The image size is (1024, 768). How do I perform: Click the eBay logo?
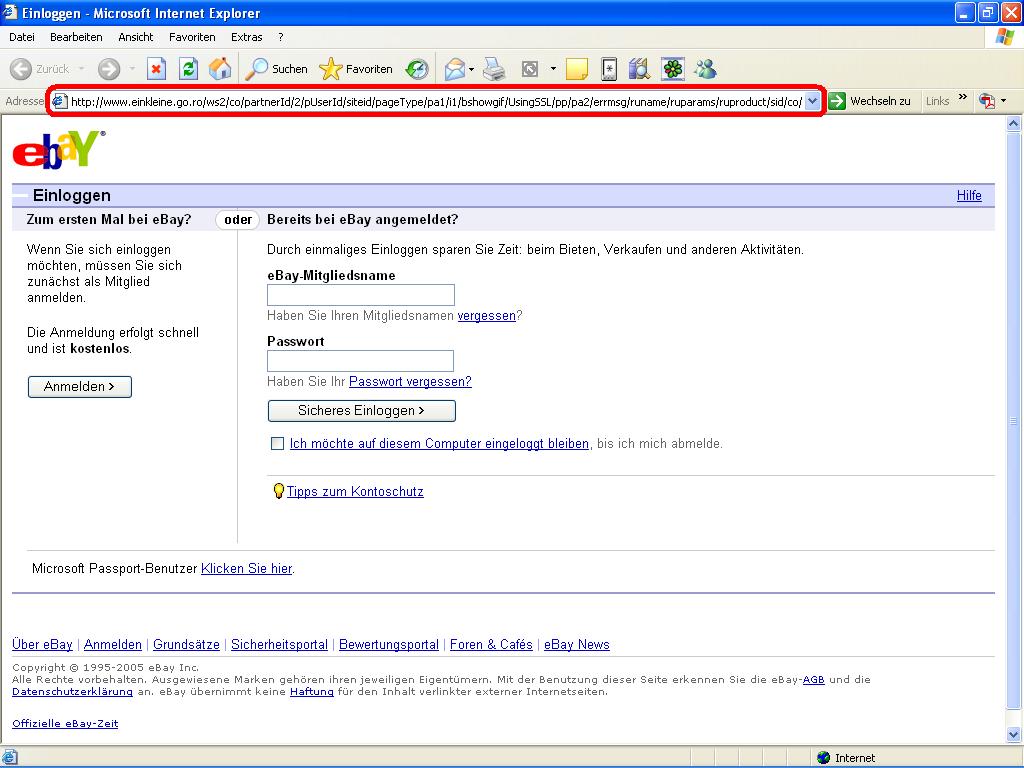click(59, 150)
